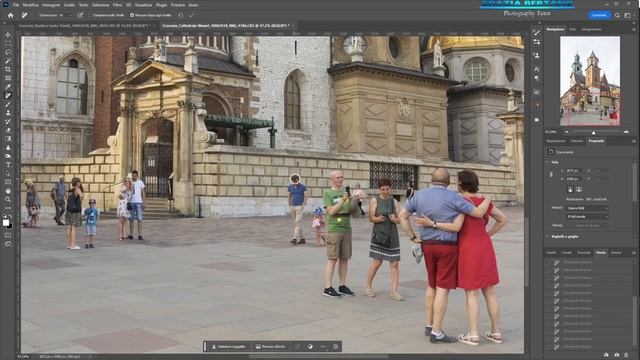Open the tool preset picker
Screen dimensions: 640x360
(24, 15)
